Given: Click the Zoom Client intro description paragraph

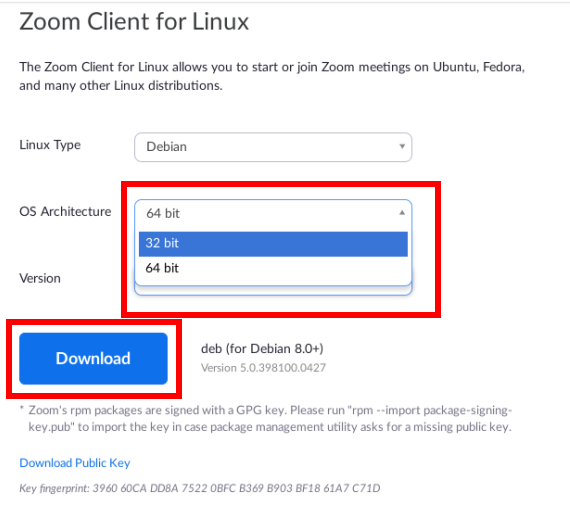Looking at the screenshot, I should [272, 76].
